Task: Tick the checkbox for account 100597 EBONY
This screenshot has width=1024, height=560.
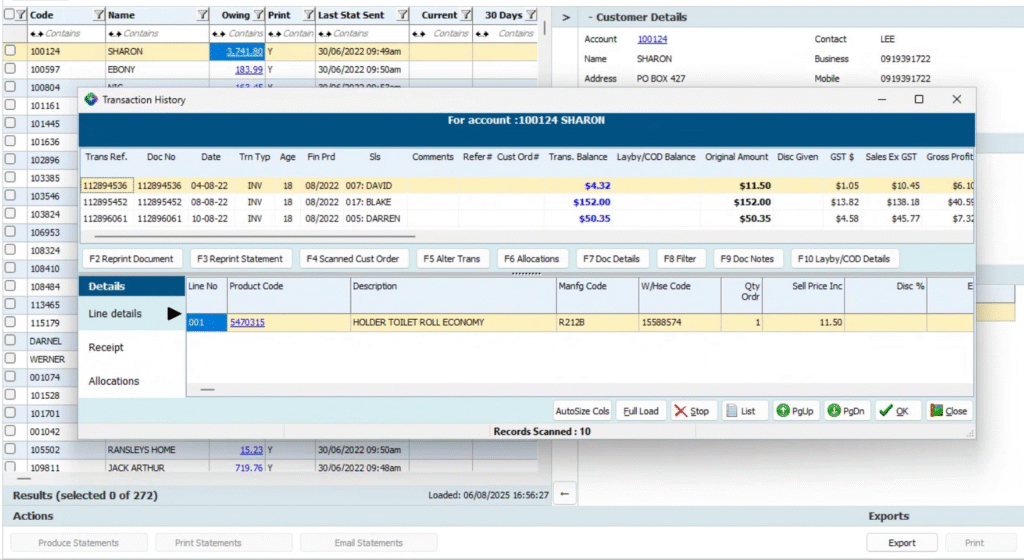Action: click(10, 69)
